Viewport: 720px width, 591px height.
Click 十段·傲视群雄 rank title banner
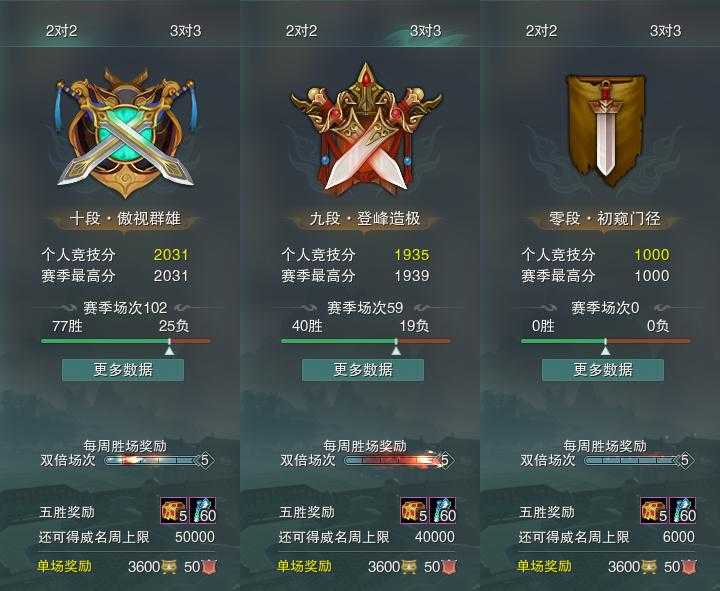coord(125,219)
